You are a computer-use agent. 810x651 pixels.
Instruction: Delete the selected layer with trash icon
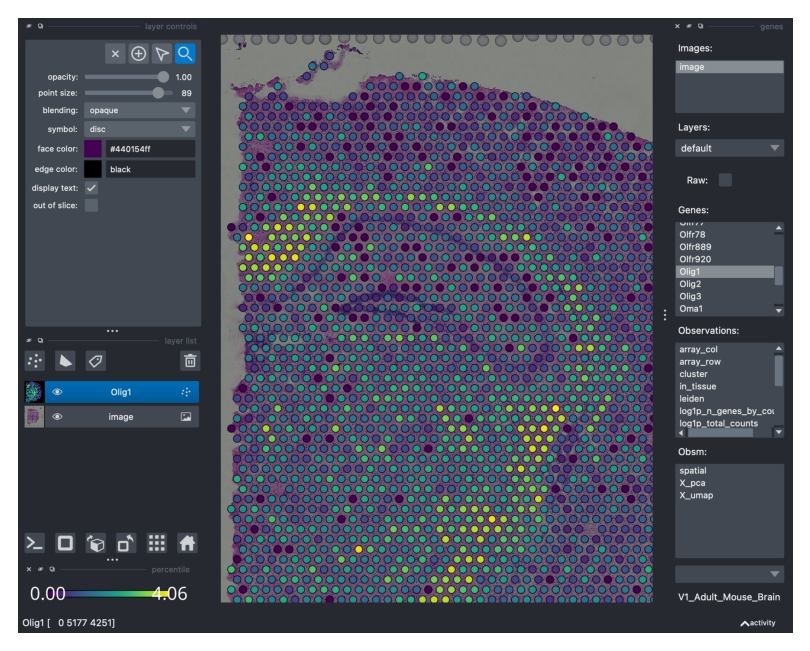pyautogui.click(x=189, y=361)
